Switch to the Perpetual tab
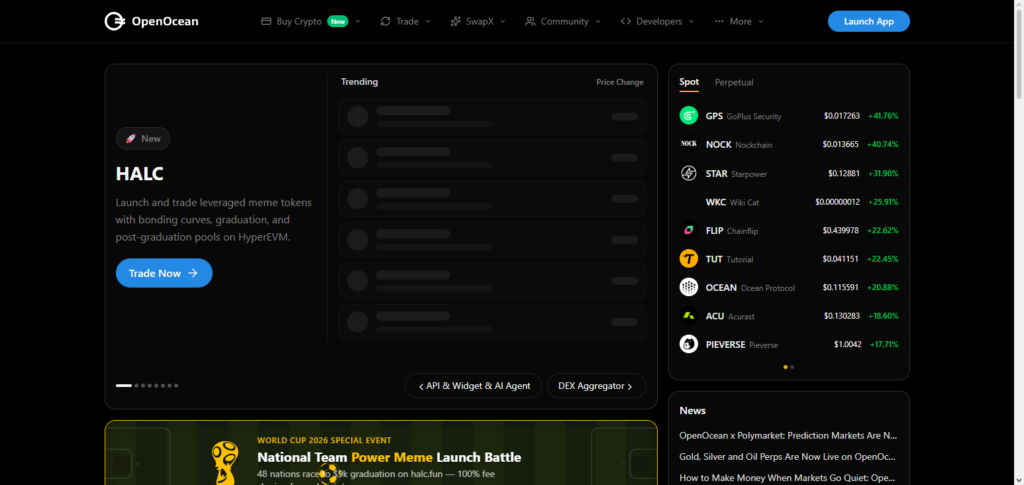1024x485 pixels. click(734, 82)
